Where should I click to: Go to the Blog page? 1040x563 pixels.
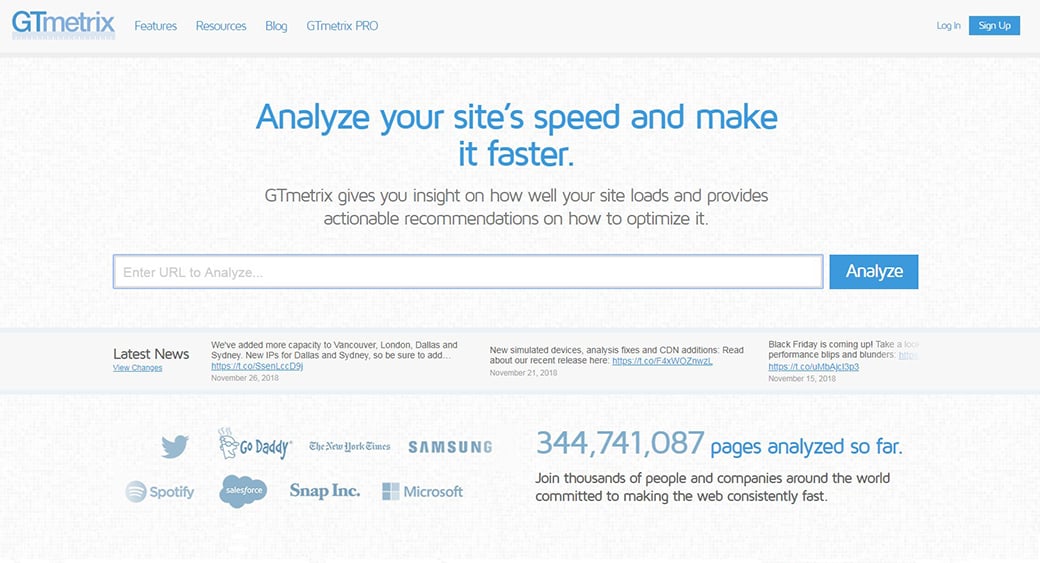(276, 26)
